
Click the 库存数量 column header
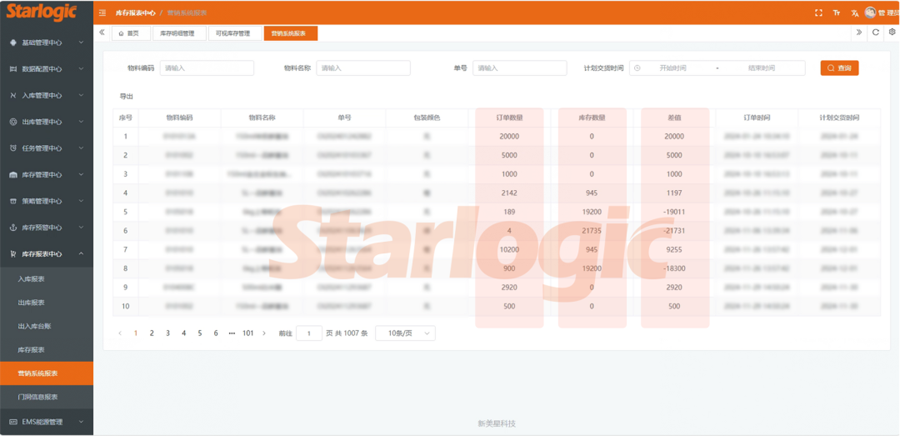(x=592, y=118)
